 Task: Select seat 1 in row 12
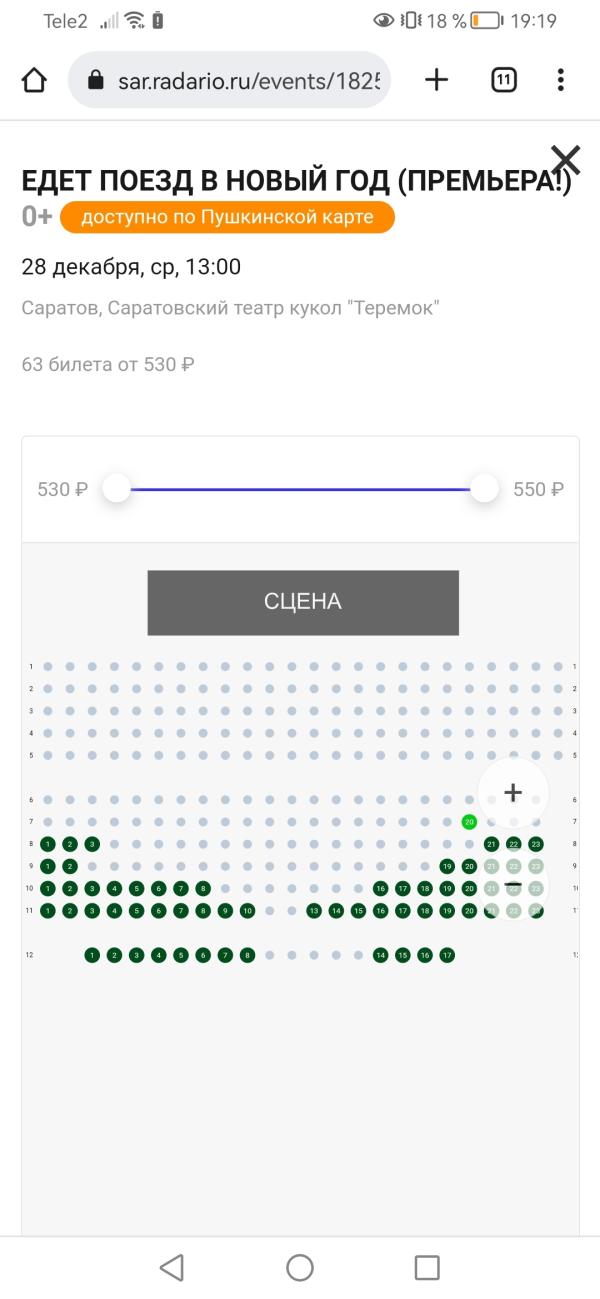click(x=92, y=955)
